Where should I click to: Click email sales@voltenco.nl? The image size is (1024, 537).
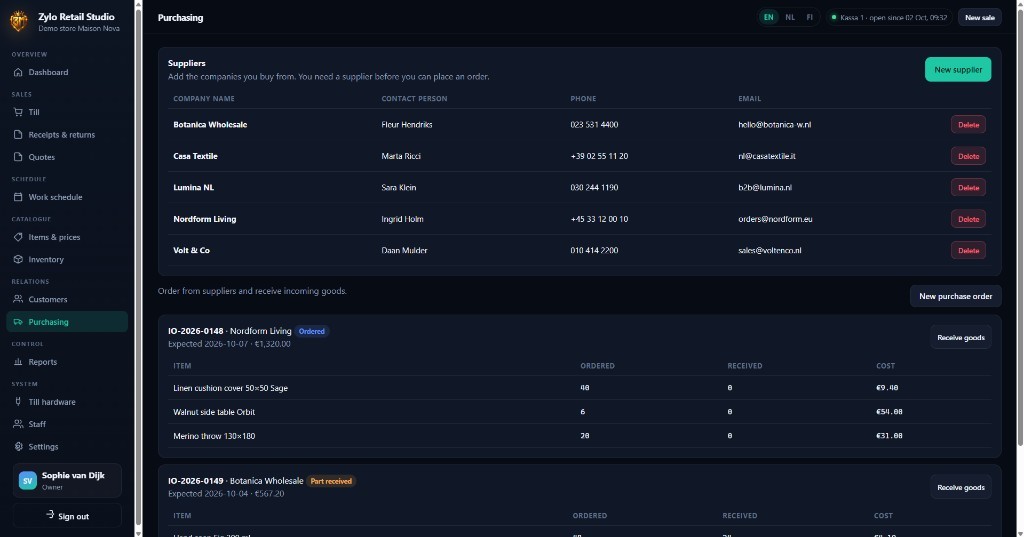[x=769, y=250]
